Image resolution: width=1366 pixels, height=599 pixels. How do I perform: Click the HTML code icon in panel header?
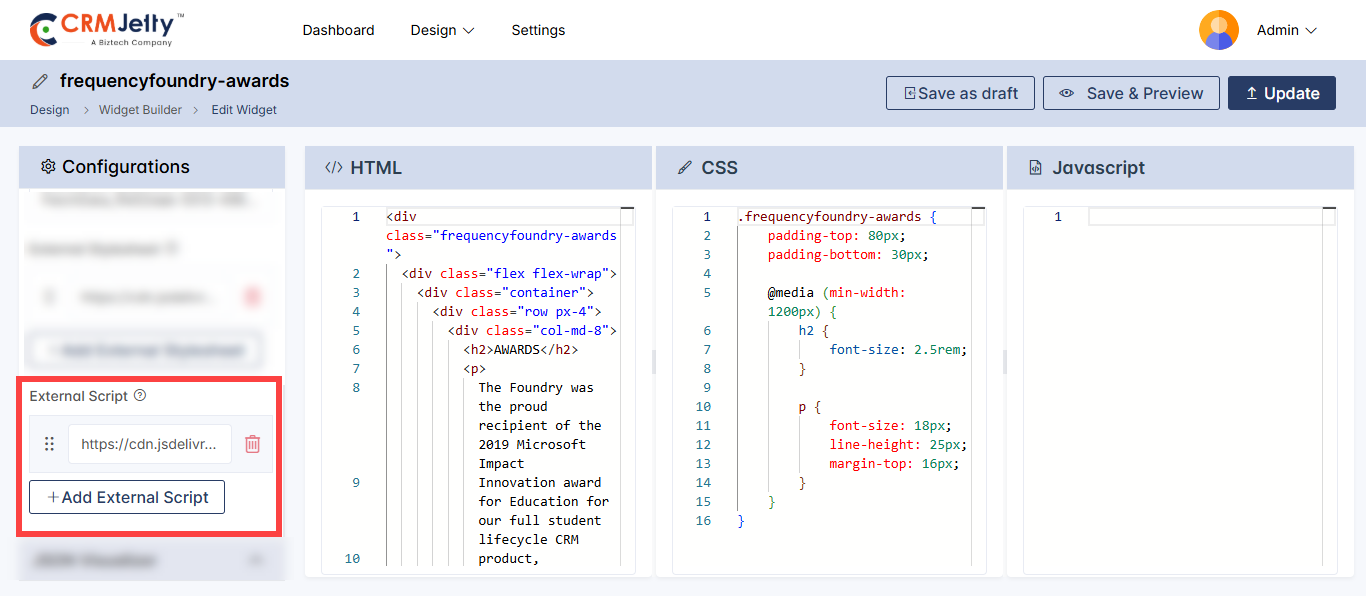click(334, 168)
